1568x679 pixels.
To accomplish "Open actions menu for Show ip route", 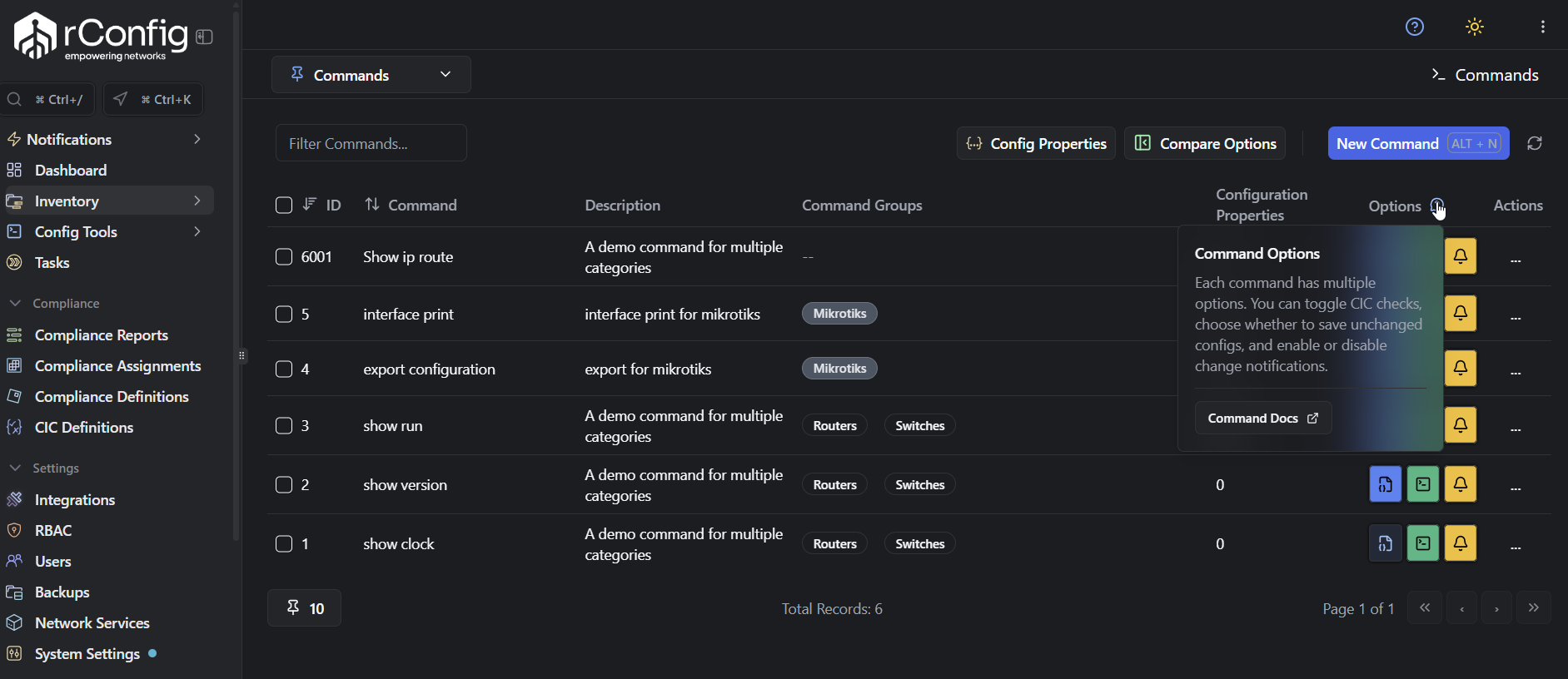I will coord(1516,260).
